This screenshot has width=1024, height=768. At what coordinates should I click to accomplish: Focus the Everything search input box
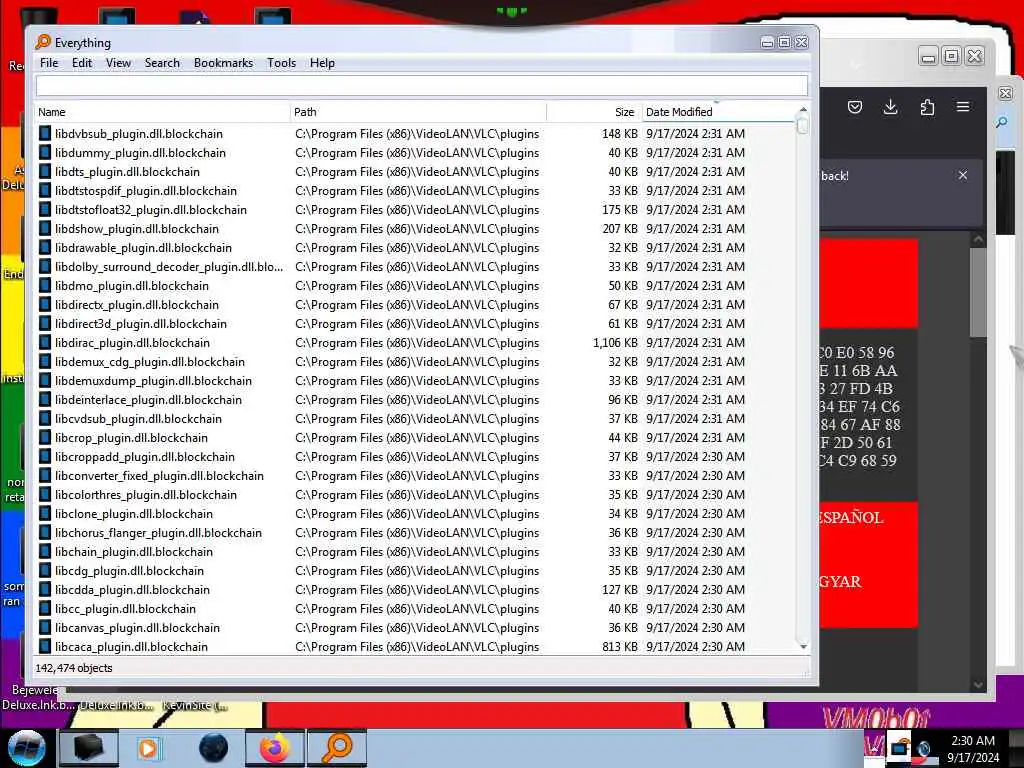click(421, 86)
